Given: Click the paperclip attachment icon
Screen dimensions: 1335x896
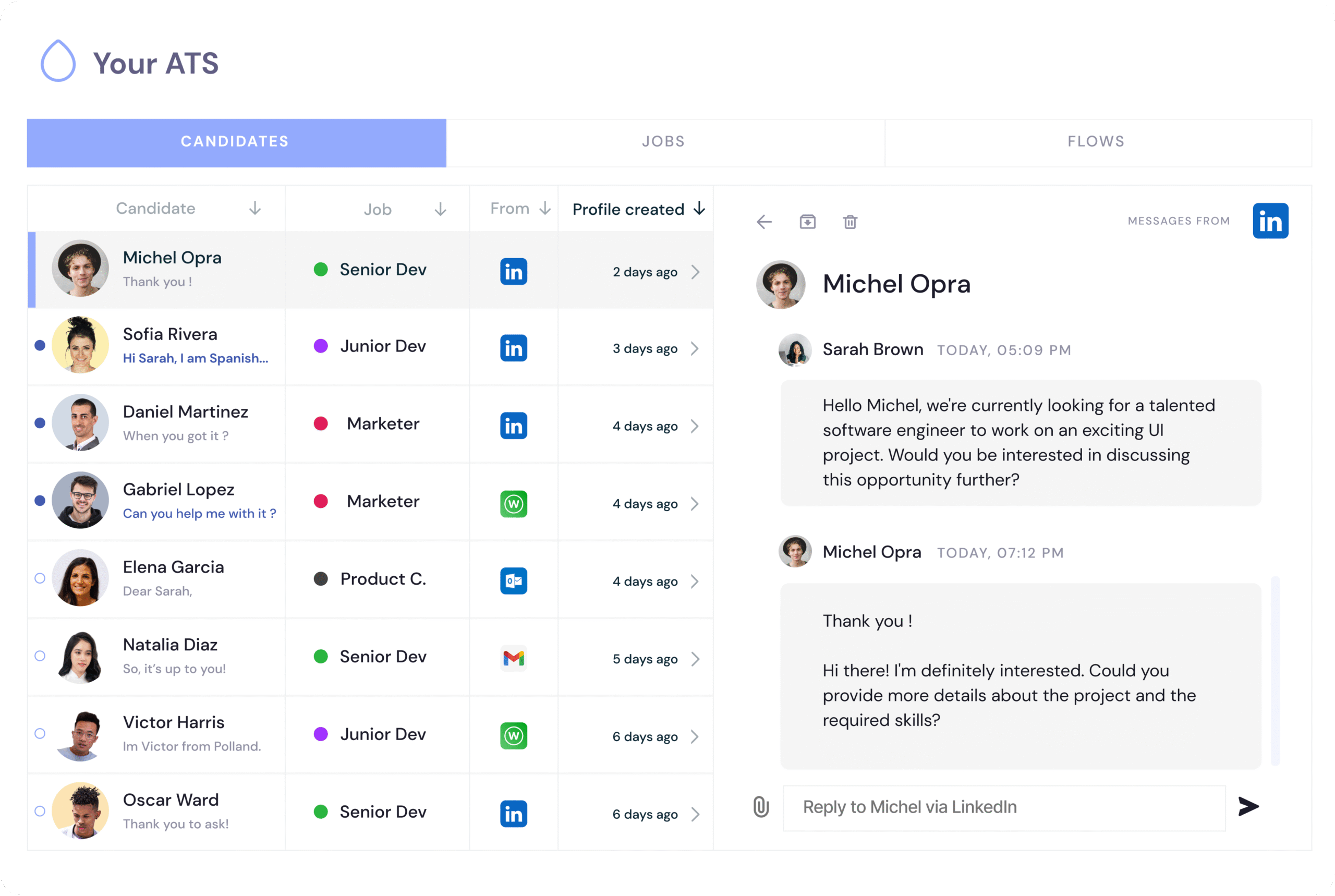Looking at the screenshot, I should click(x=761, y=807).
